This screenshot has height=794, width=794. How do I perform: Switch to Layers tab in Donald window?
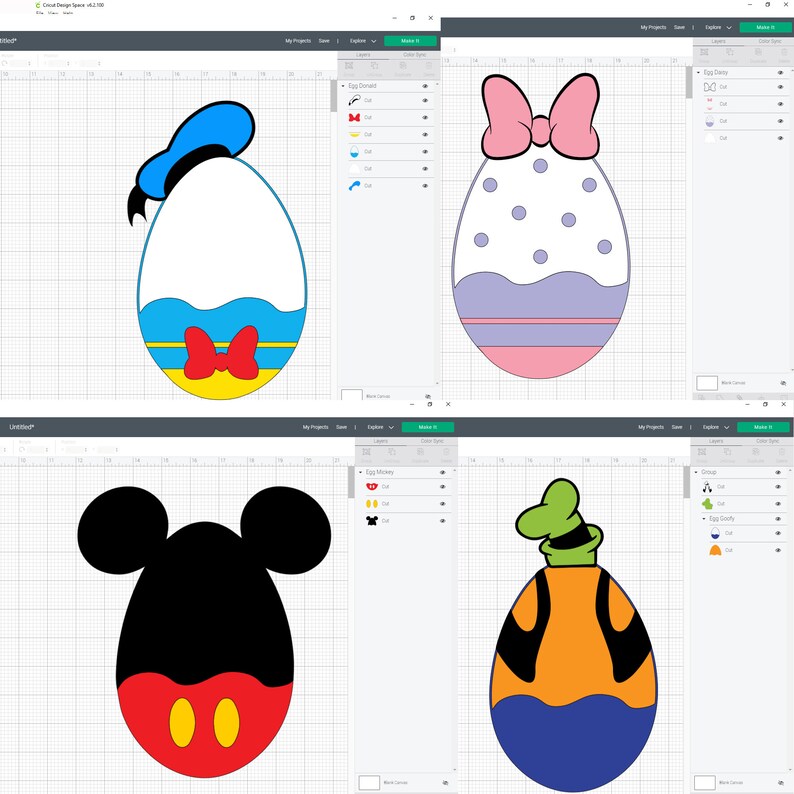363,55
